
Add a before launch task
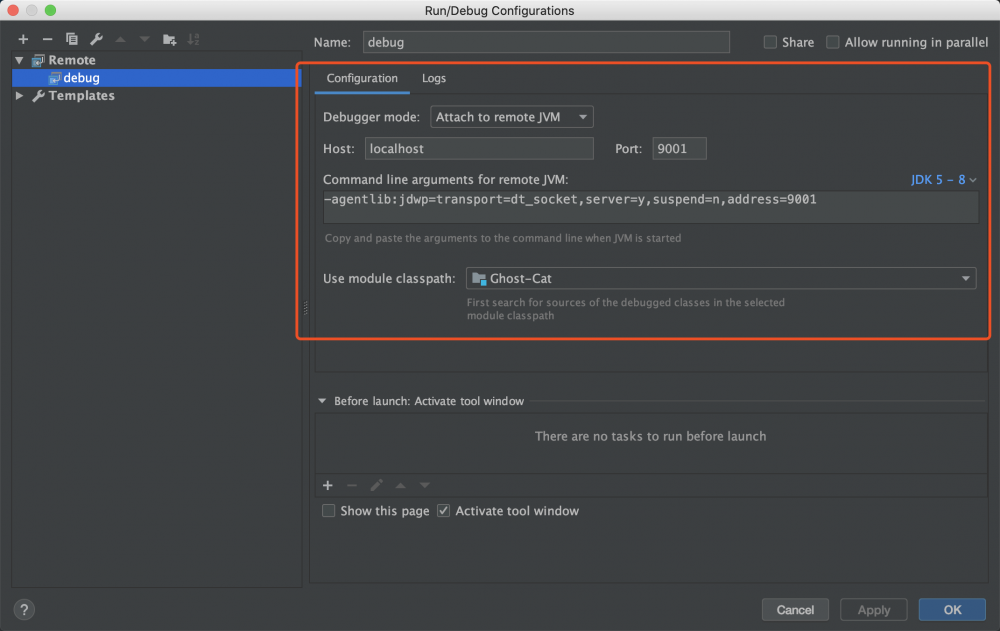tap(328, 486)
